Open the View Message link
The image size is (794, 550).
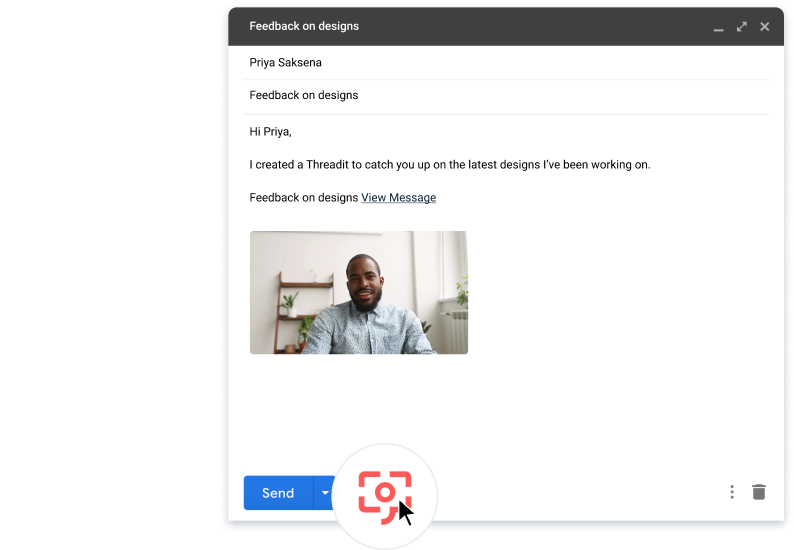pos(399,198)
